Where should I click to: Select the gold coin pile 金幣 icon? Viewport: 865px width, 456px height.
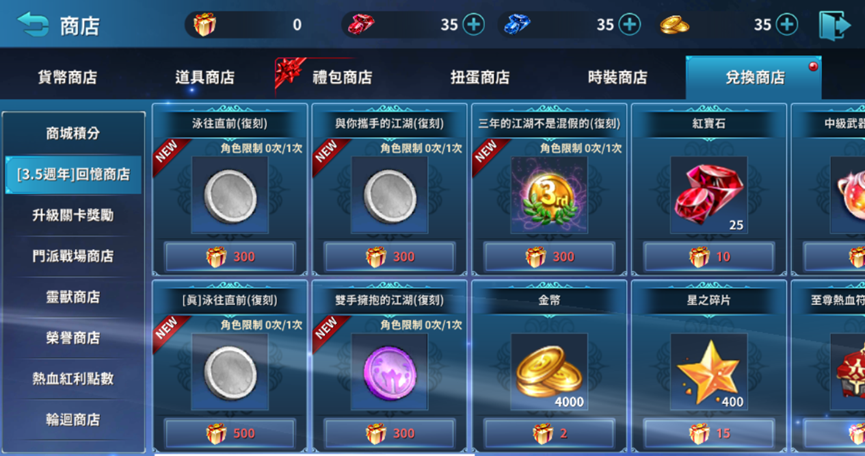tap(549, 371)
